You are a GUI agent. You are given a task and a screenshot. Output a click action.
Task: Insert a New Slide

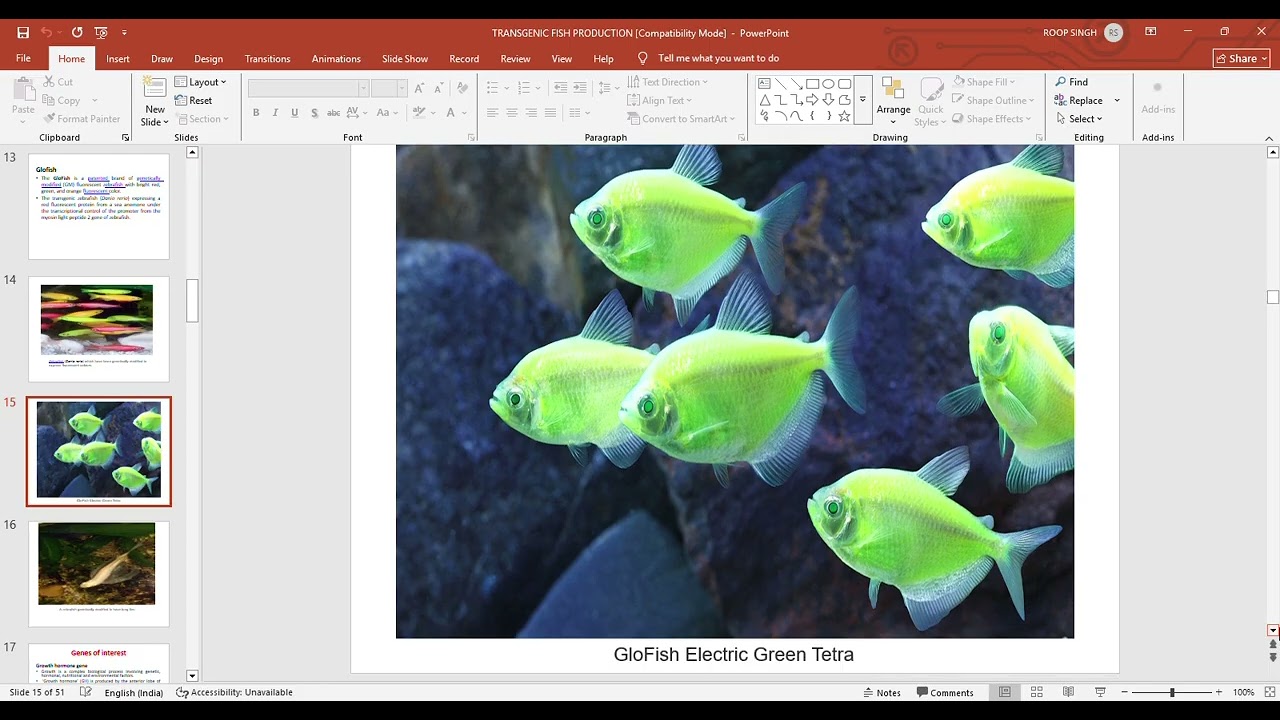click(x=154, y=101)
